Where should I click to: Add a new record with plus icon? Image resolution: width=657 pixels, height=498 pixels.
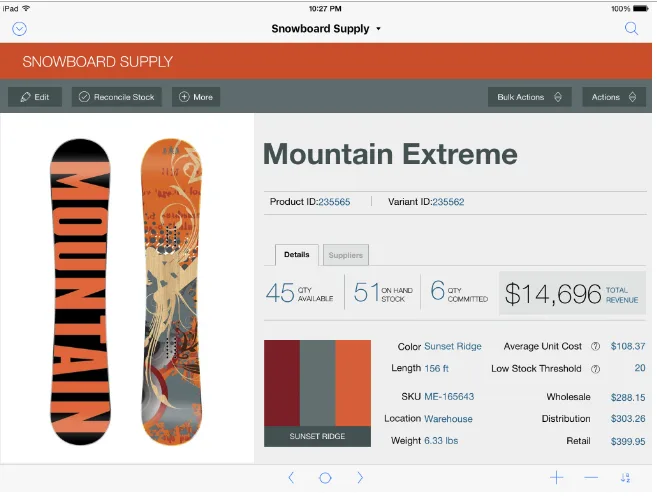click(556, 477)
